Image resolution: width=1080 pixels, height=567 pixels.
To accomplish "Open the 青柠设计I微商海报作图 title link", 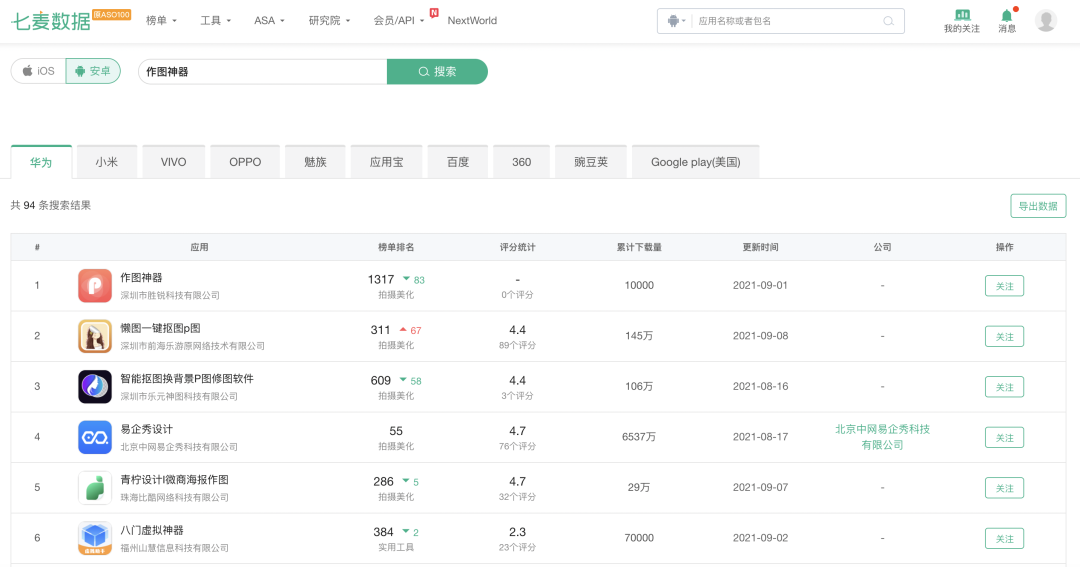I will coord(175,480).
